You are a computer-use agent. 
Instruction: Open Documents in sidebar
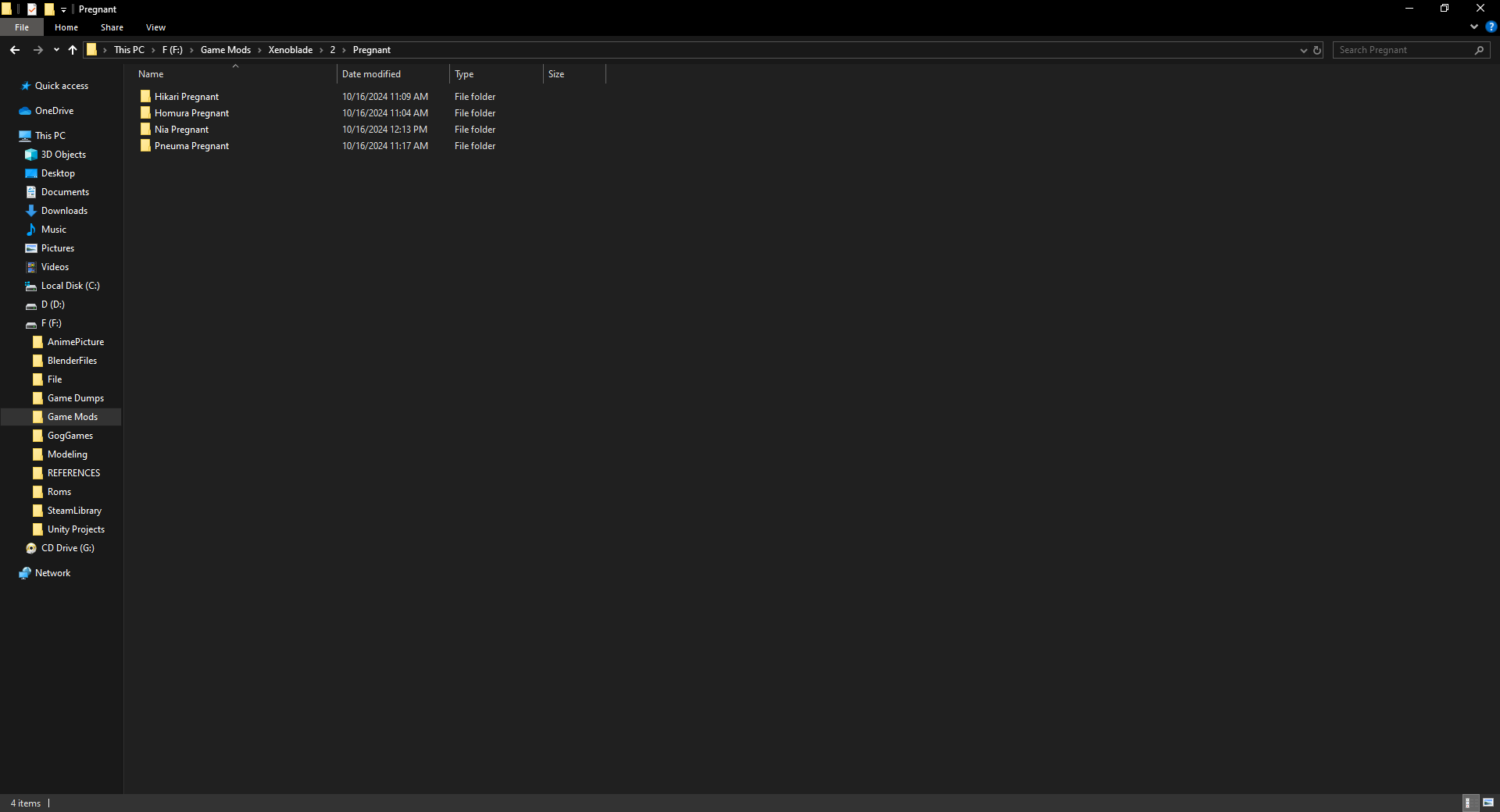pyautogui.click(x=65, y=192)
